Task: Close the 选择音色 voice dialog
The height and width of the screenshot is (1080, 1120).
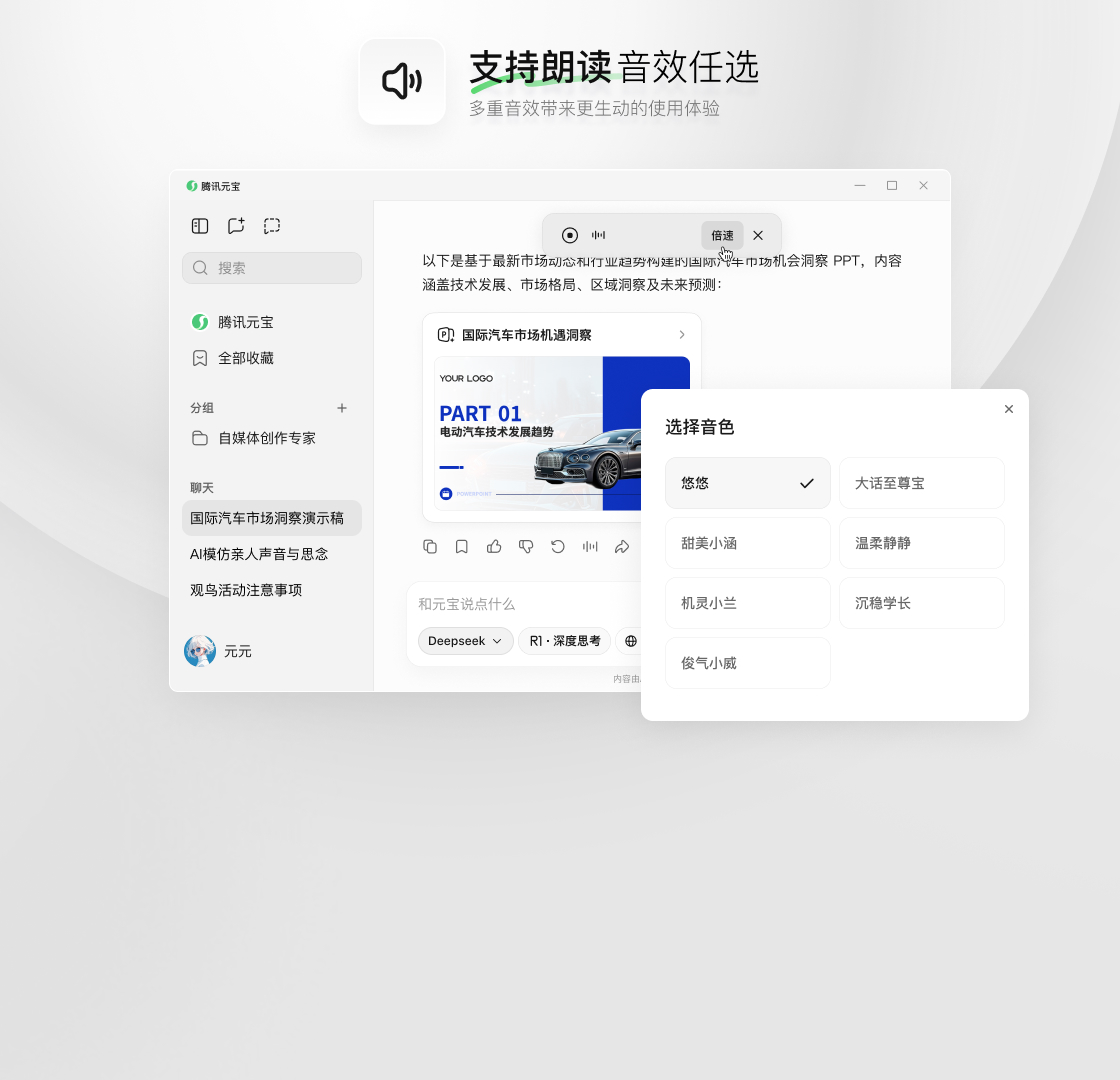Action: coord(1008,409)
